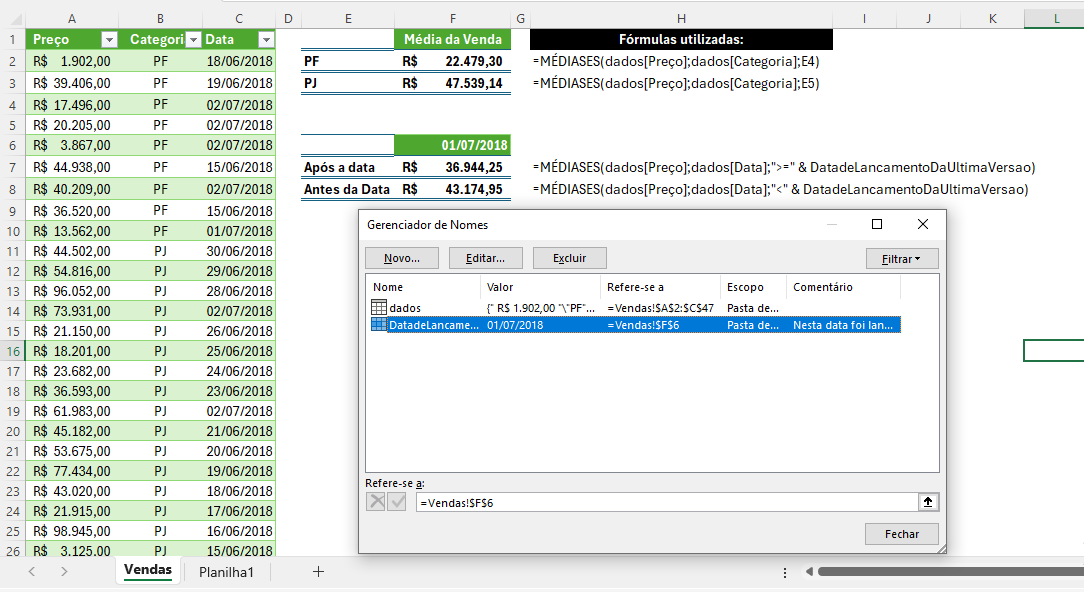Click the Antes da Data label cell

tap(348, 189)
